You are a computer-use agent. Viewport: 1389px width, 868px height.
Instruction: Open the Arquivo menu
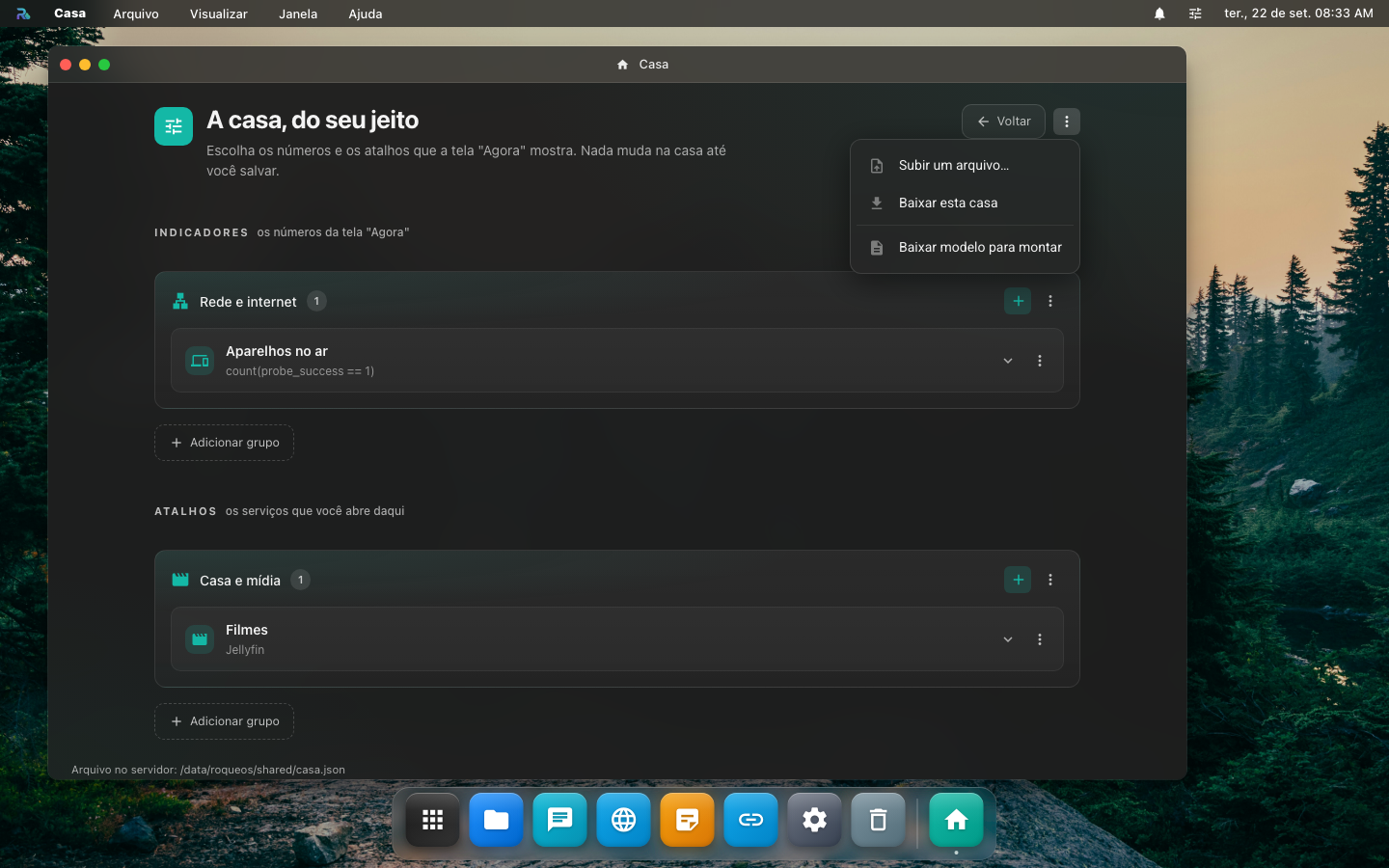coord(136,14)
